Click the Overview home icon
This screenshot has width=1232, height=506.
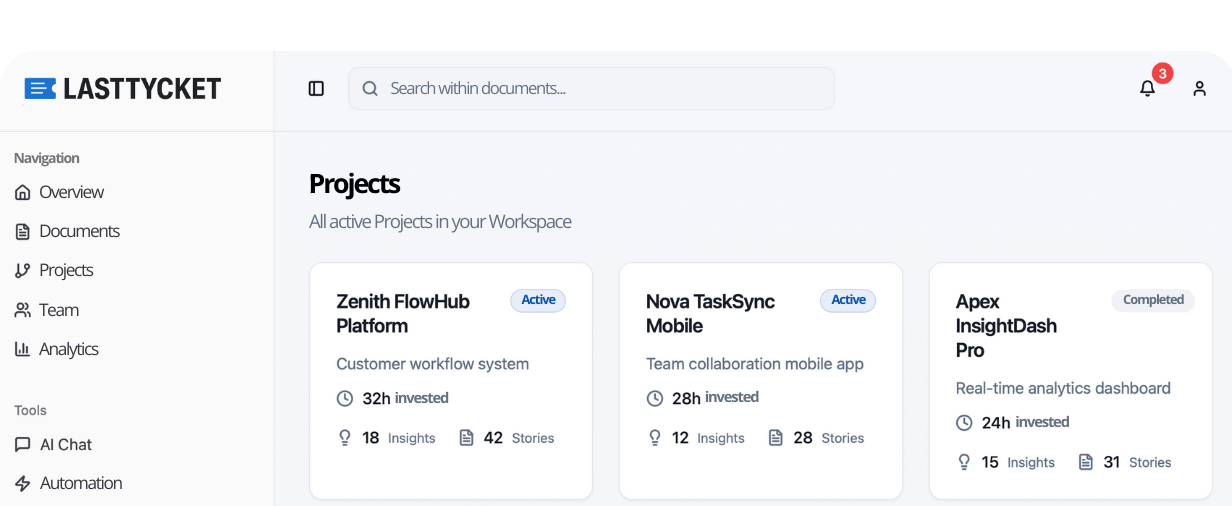(x=22, y=192)
